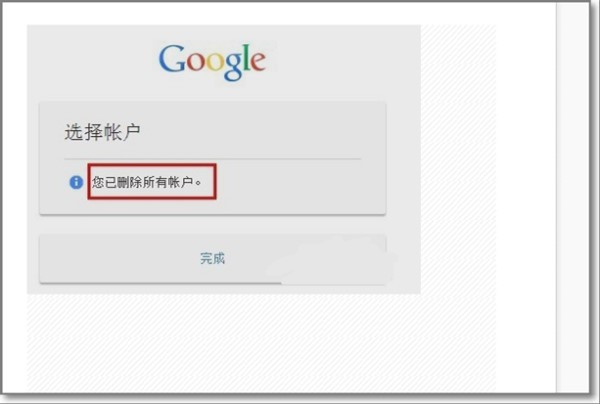Viewport: 600px width, 404px height.
Task: Click the 完成 button
Action: click(x=212, y=259)
